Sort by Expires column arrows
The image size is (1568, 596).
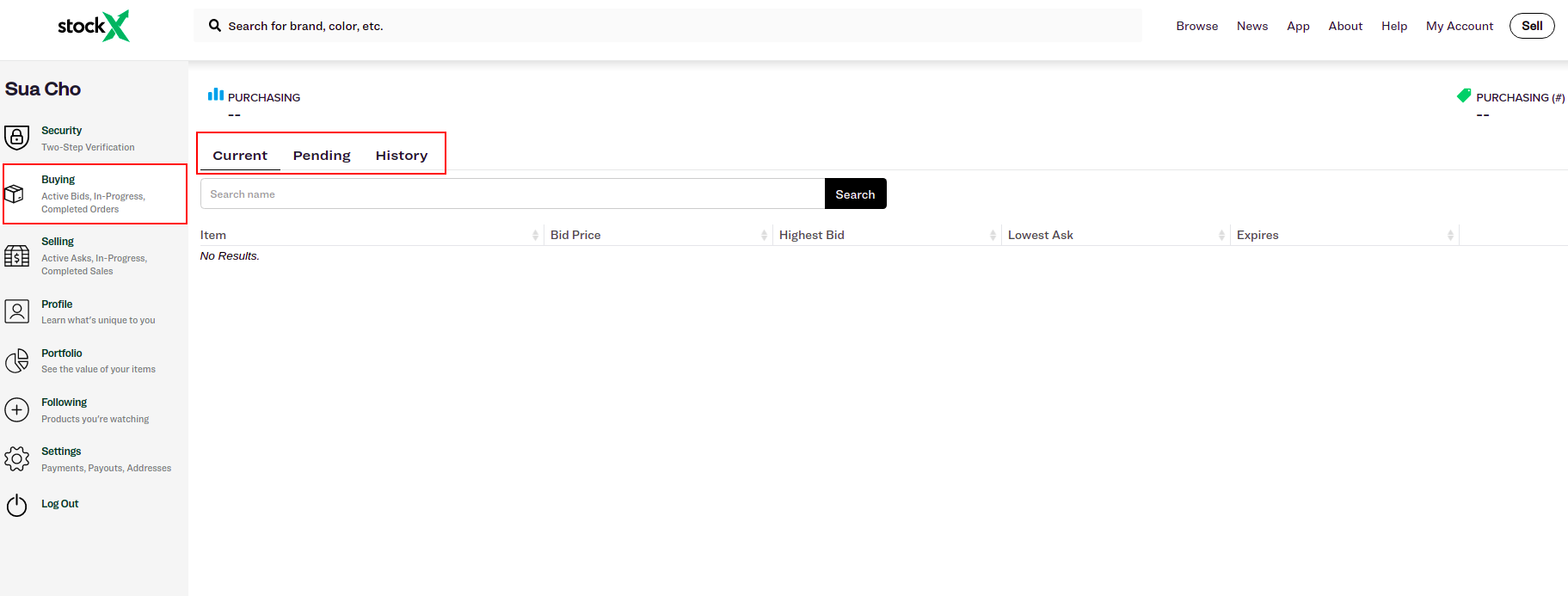click(1450, 236)
